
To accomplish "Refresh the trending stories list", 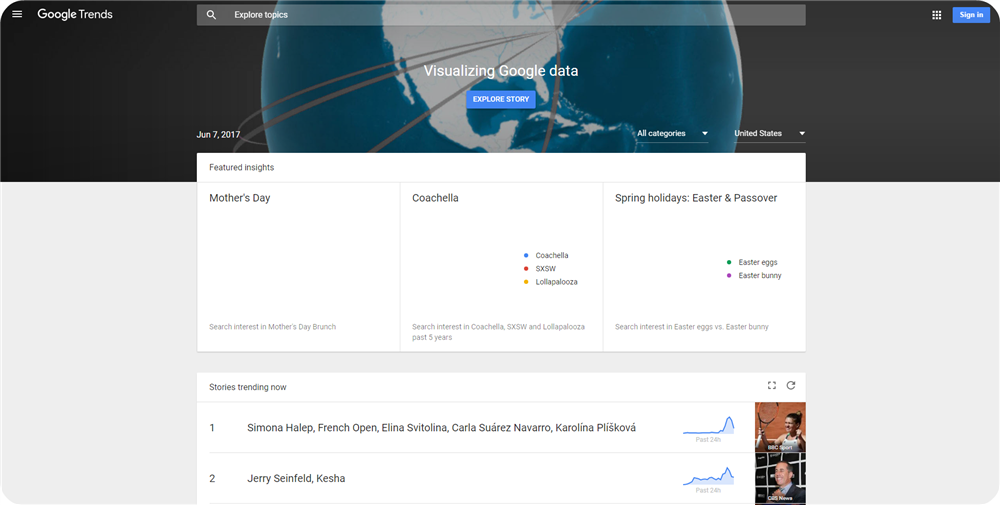I will (791, 385).
